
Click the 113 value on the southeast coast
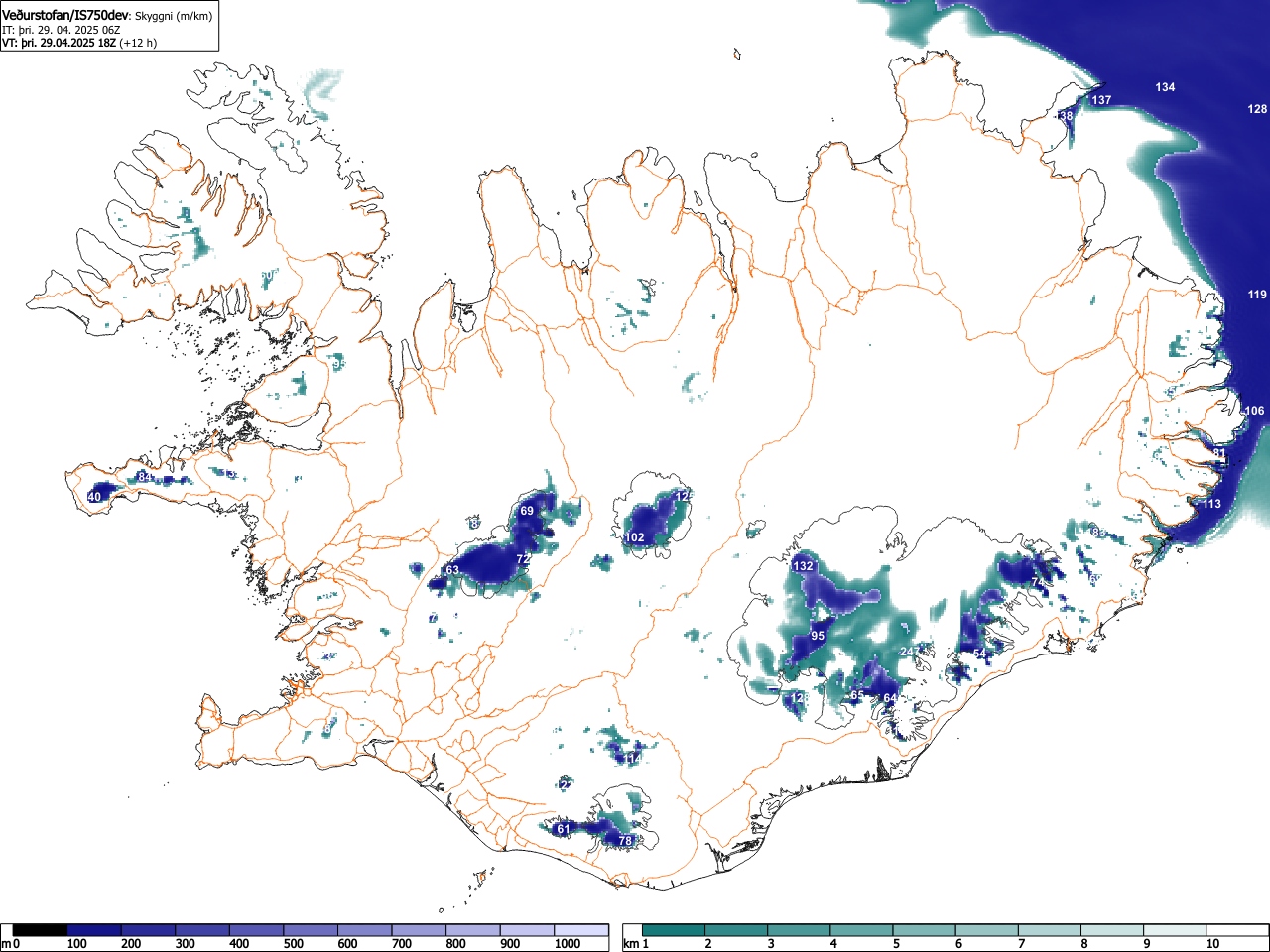pos(1211,504)
